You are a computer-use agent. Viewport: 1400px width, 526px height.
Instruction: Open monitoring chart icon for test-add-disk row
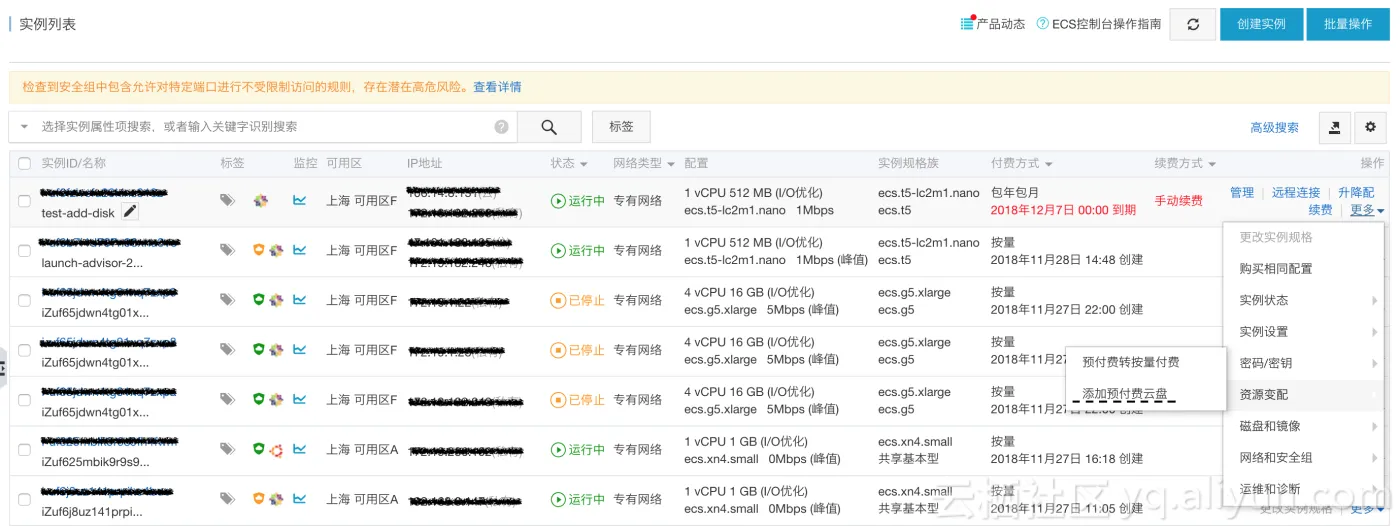[299, 200]
